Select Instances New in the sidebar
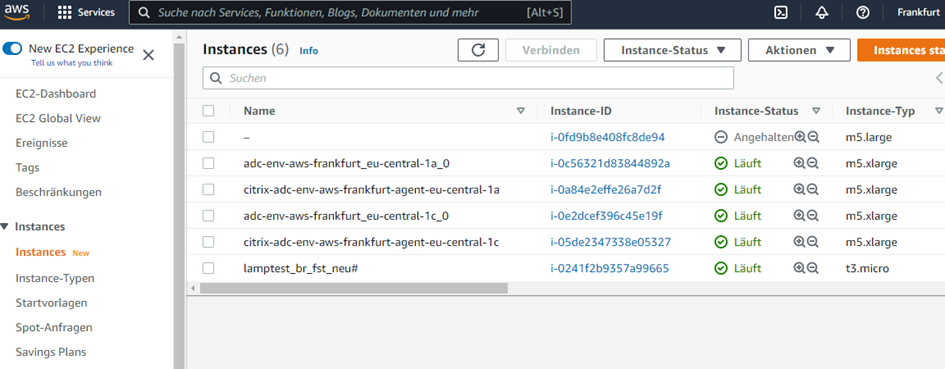Image resolution: width=945 pixels, height=369 pixels. 40,252
